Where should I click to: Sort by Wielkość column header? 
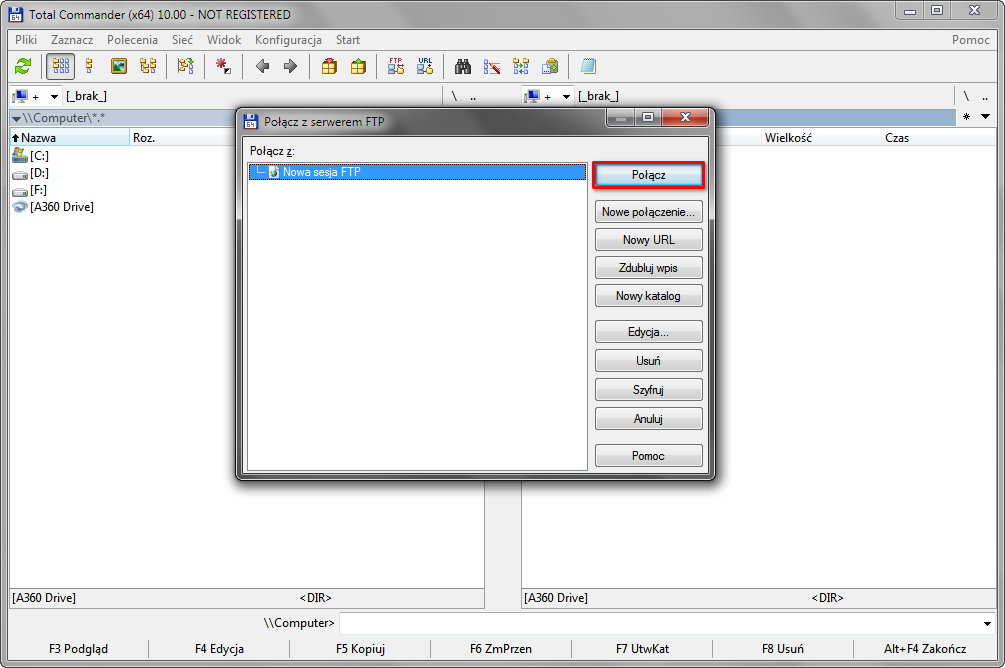pos(820,138)
